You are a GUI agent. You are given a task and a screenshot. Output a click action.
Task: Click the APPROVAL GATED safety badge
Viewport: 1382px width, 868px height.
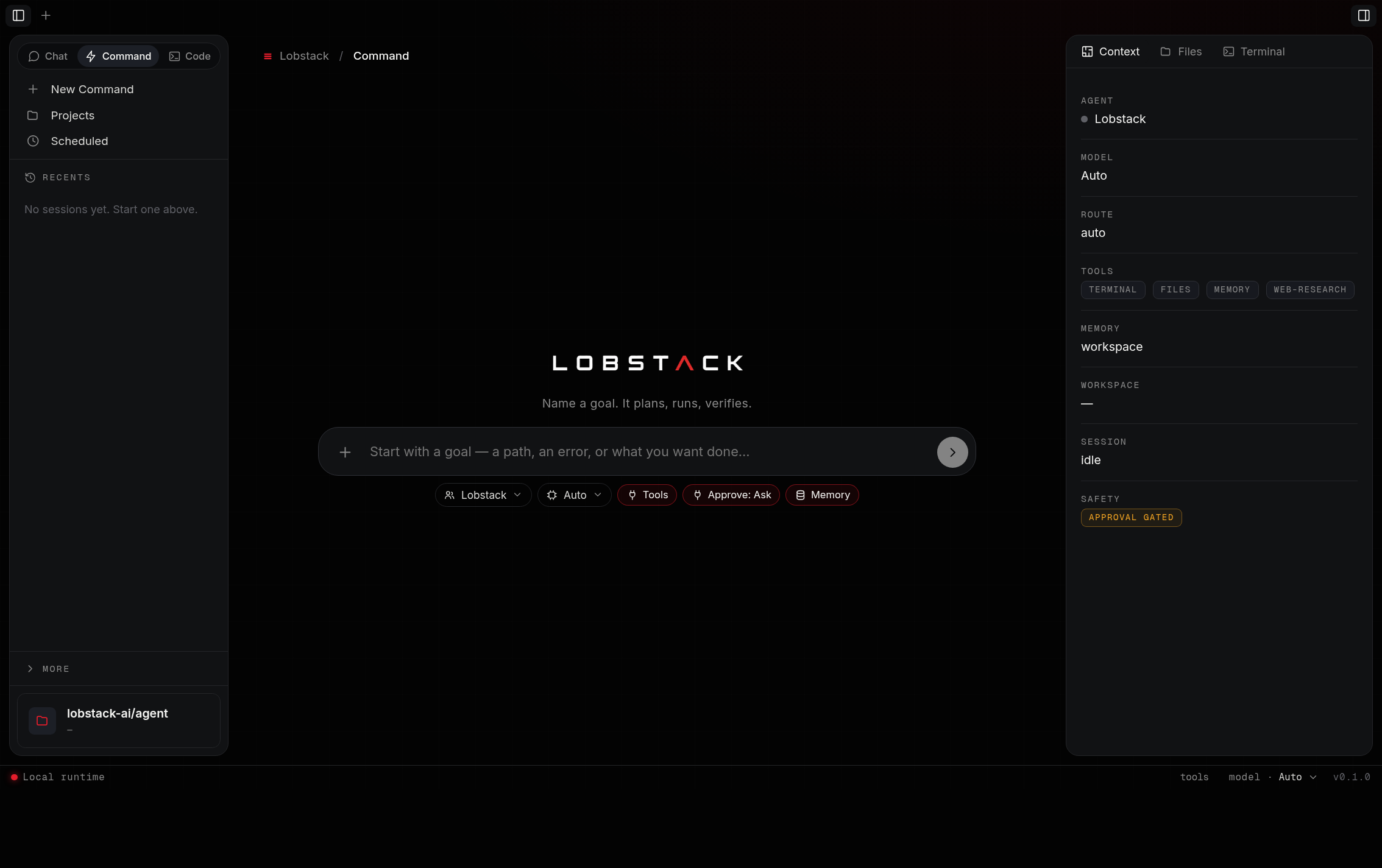1131,518
